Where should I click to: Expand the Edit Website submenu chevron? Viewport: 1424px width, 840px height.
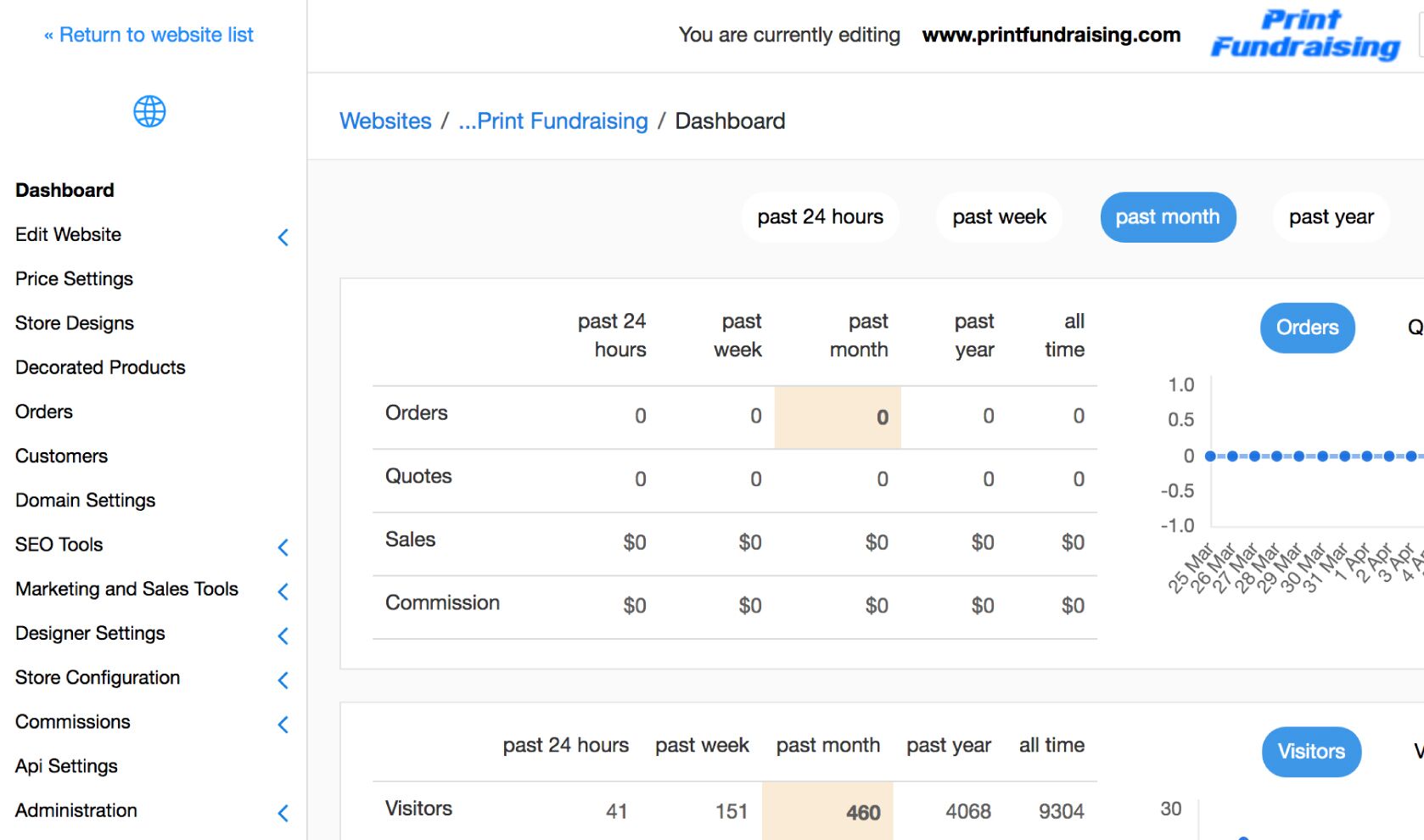click(283, 238)
